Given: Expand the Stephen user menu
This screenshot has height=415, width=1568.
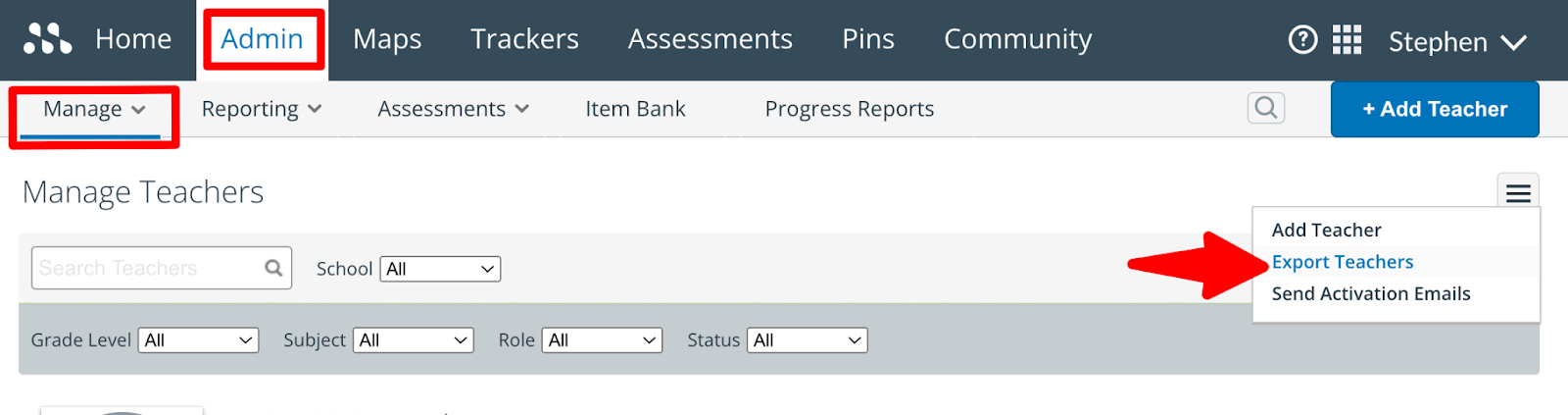Looking at the screenshot, I should (1456, 42).
